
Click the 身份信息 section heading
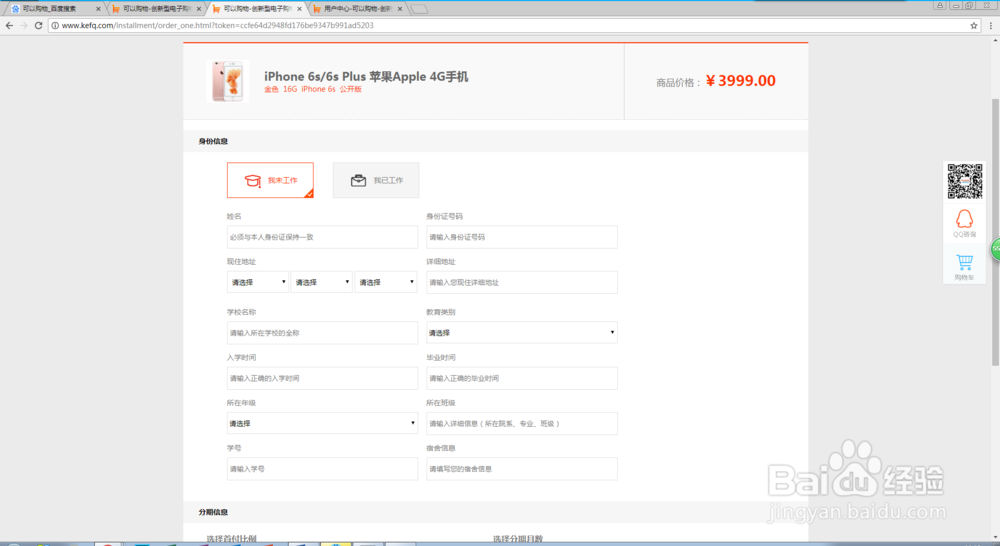point(213,141)
